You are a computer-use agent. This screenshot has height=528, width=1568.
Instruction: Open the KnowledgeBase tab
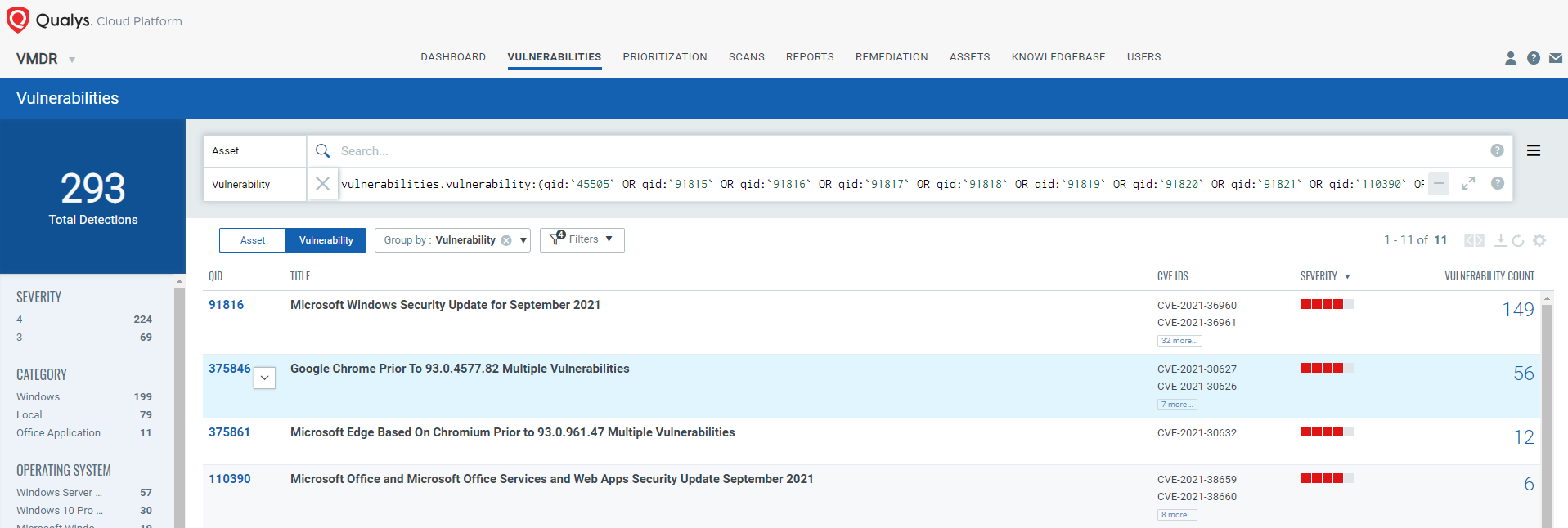[x=1058, y=57]
